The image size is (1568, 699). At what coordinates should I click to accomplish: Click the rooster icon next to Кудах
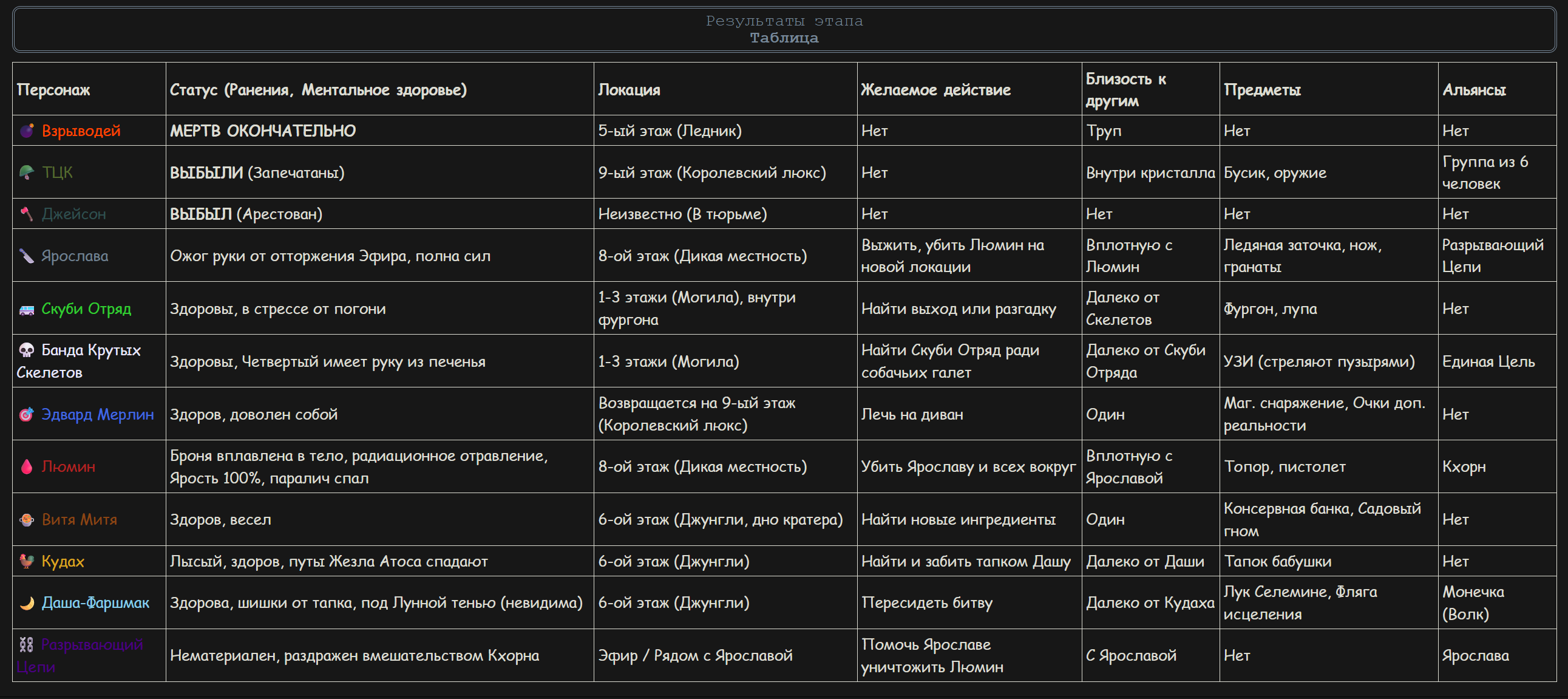pos(26,561)
